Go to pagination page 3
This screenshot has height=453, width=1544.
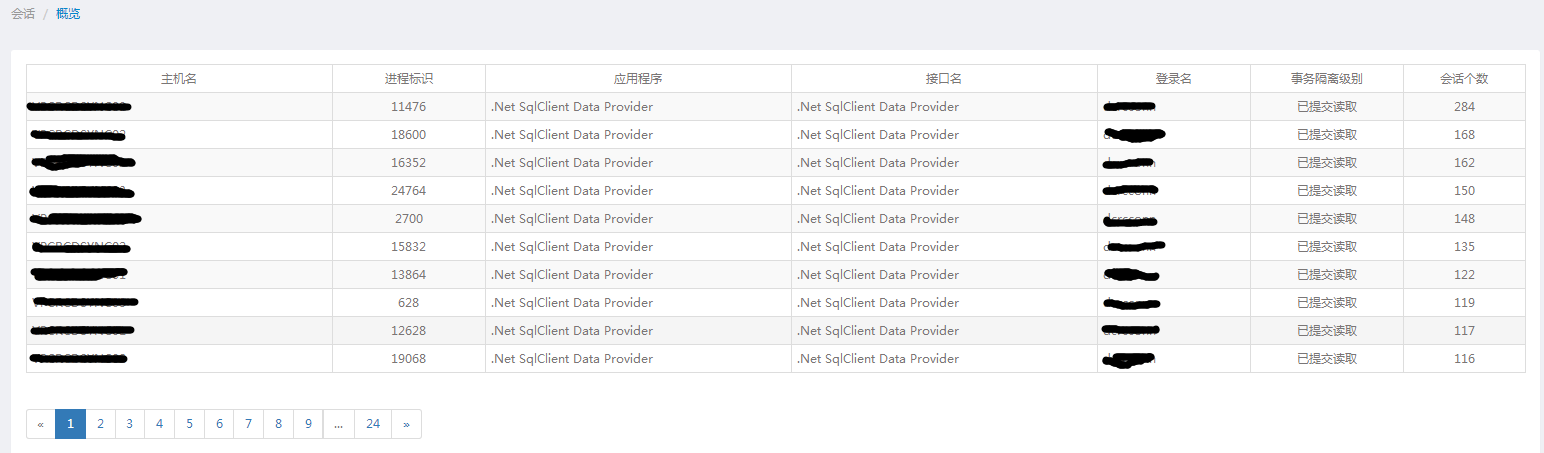[x=130, y=424]
